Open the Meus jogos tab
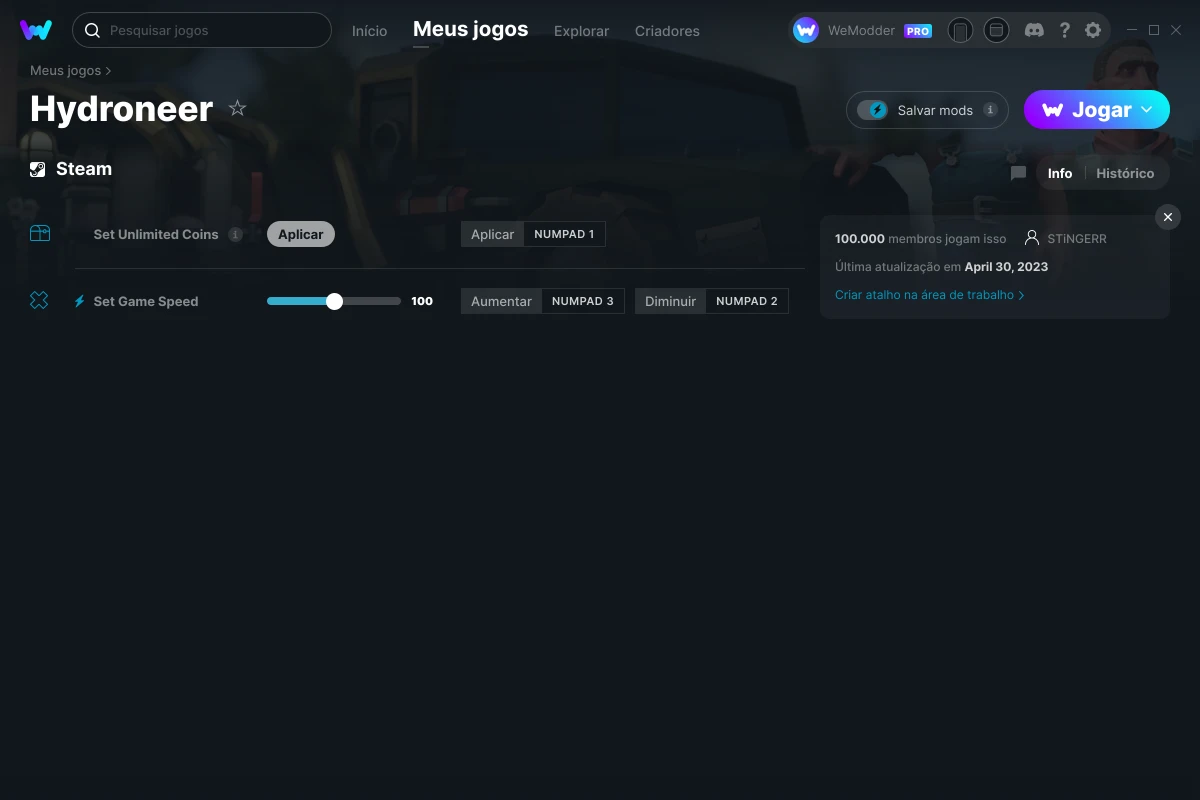Screen dimensions: 1200x800 tap(470, 29)
